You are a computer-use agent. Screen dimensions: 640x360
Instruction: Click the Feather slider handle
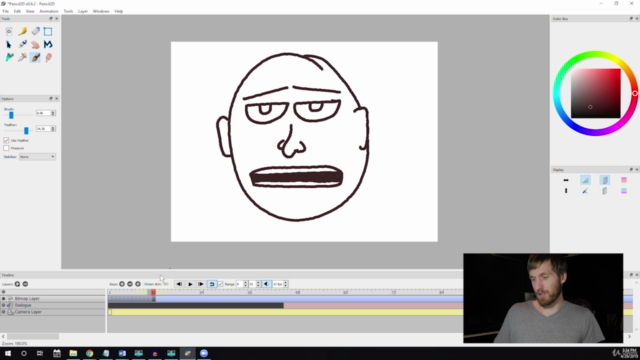[26, 131]
